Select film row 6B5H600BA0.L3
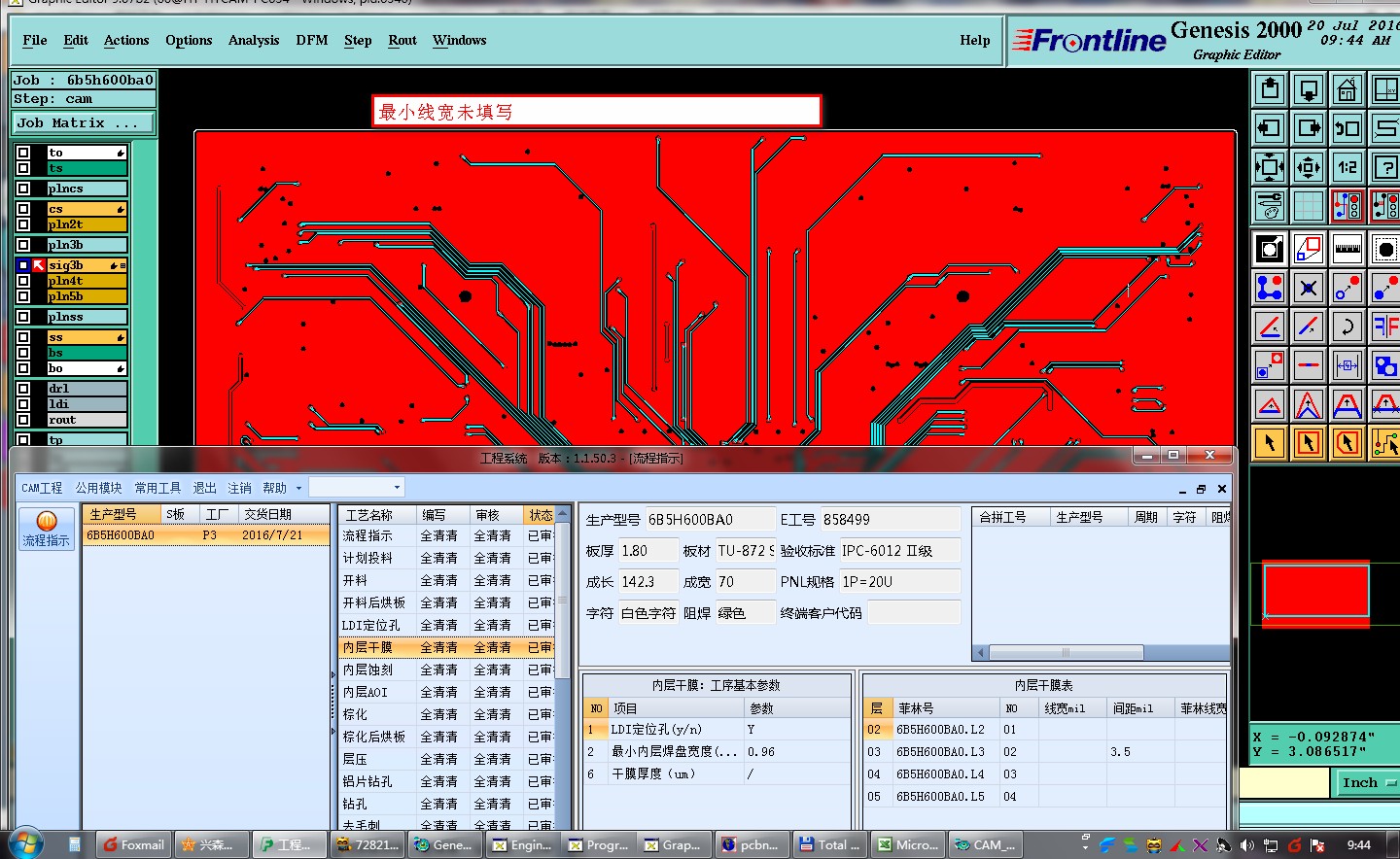This screenshot has width=1400, height=859. point(1045,752)
